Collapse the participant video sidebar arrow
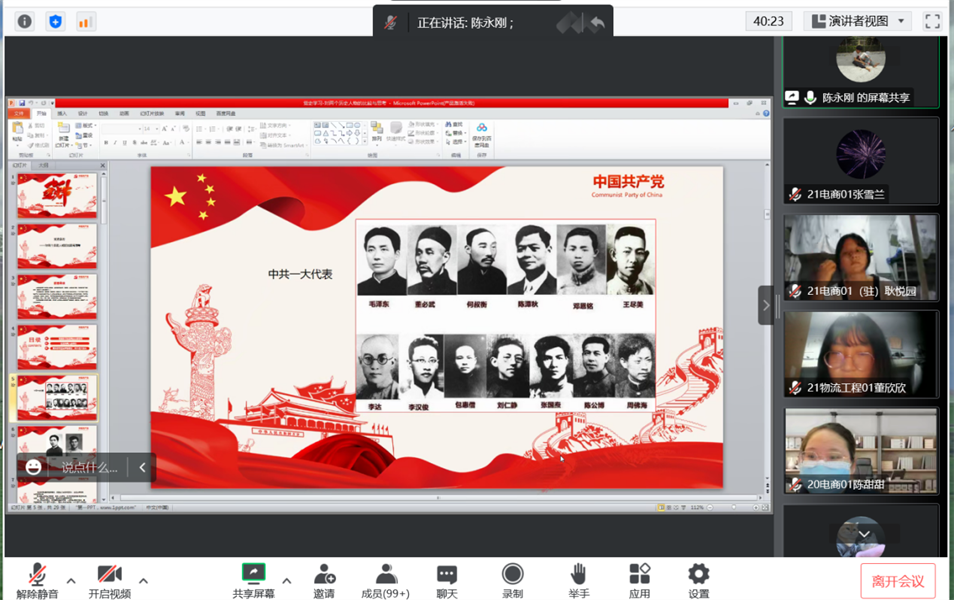Viewport: 954px width, 600px height. tap(766, 305)
